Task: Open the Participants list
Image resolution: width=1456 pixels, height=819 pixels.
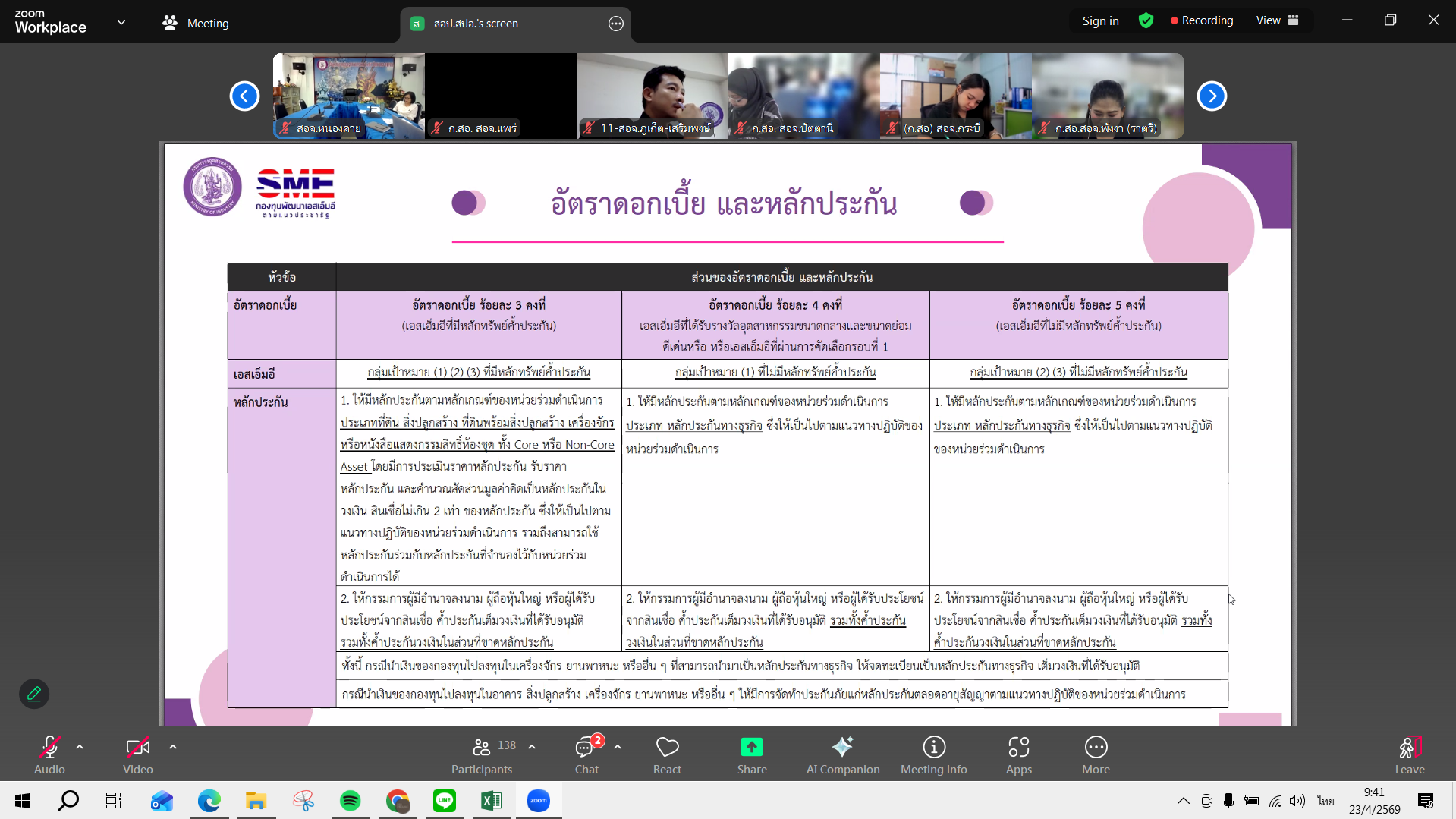Action: coord(483,754)
